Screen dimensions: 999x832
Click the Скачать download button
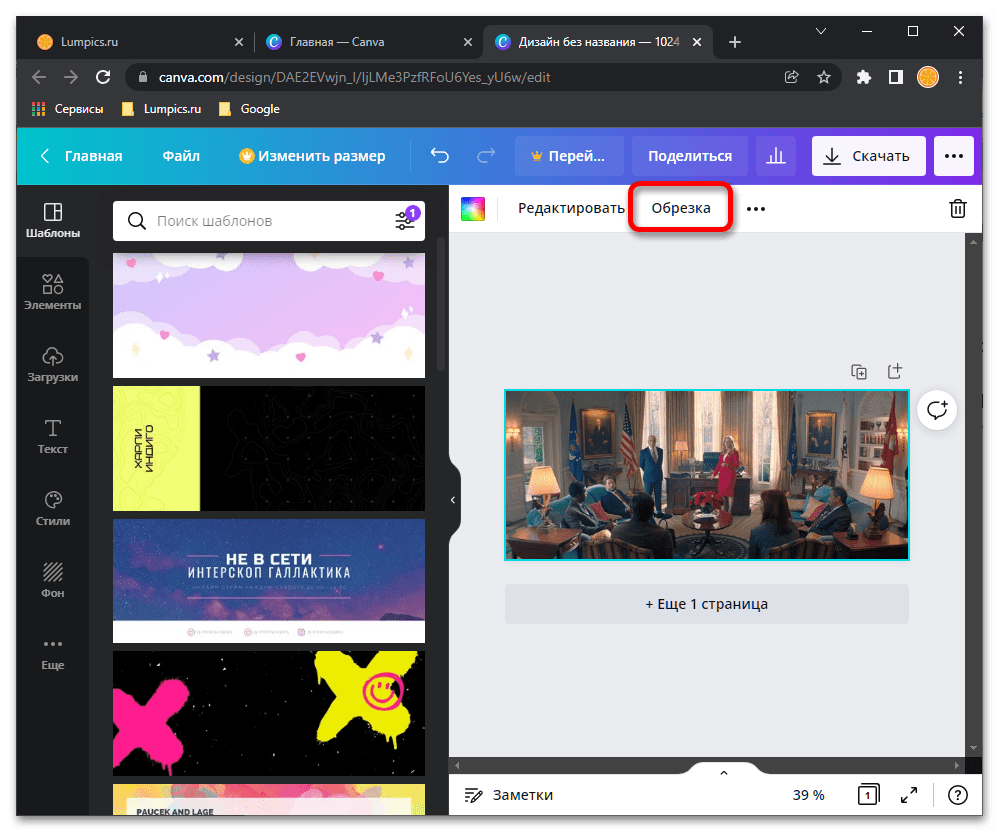(868, 156)
